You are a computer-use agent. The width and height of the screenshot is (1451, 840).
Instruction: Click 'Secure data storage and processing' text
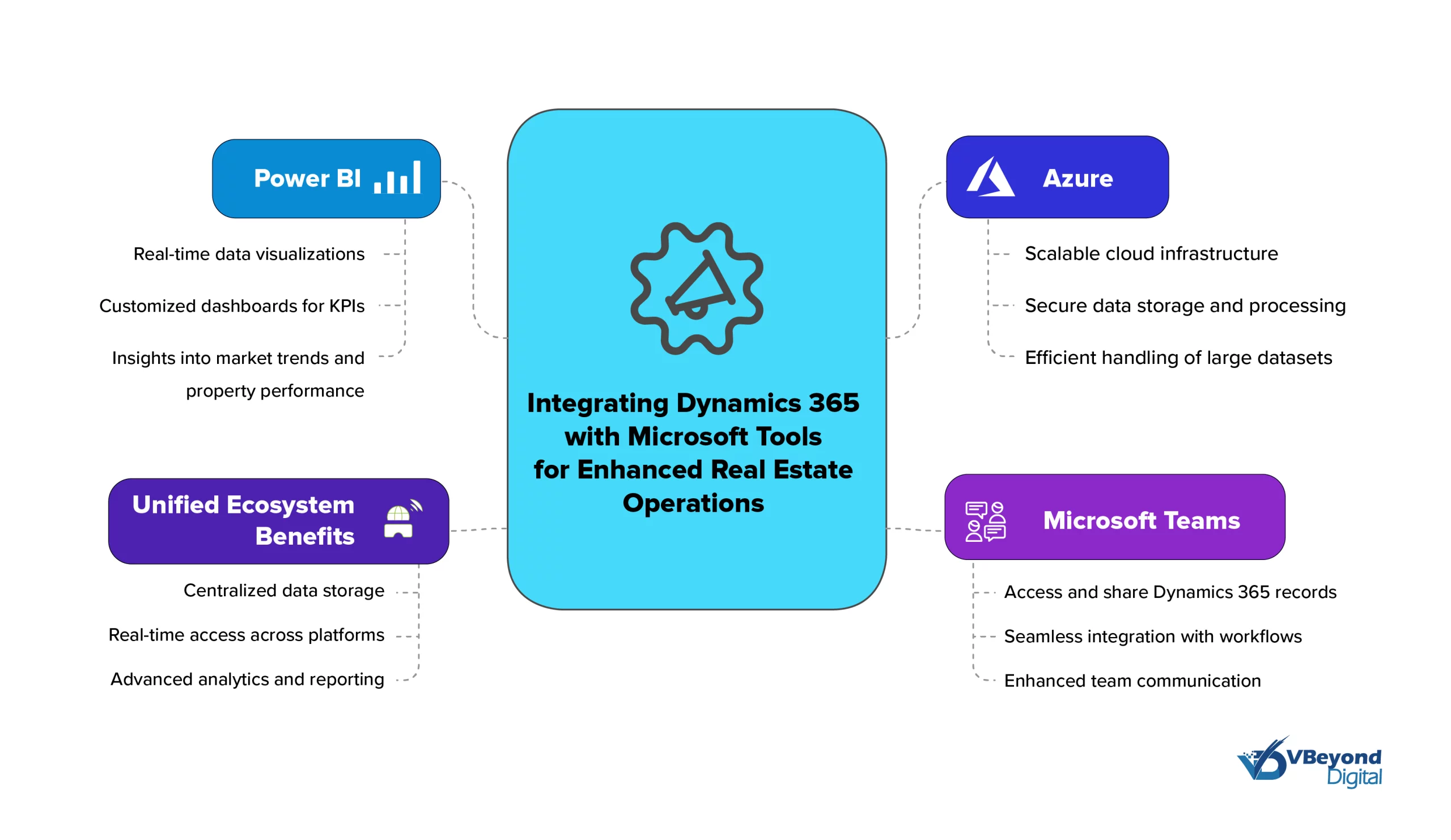point(1185,306)
